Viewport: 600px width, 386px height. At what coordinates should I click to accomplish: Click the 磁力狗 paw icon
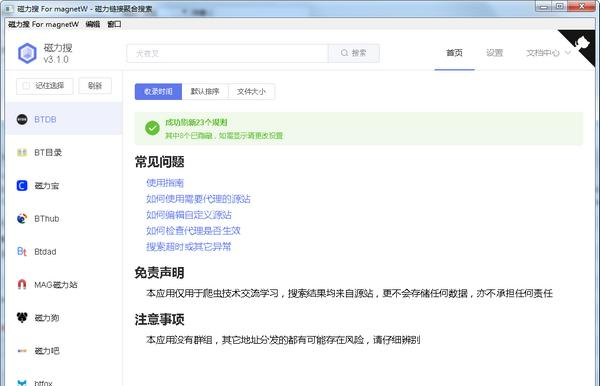pos(22,318)
